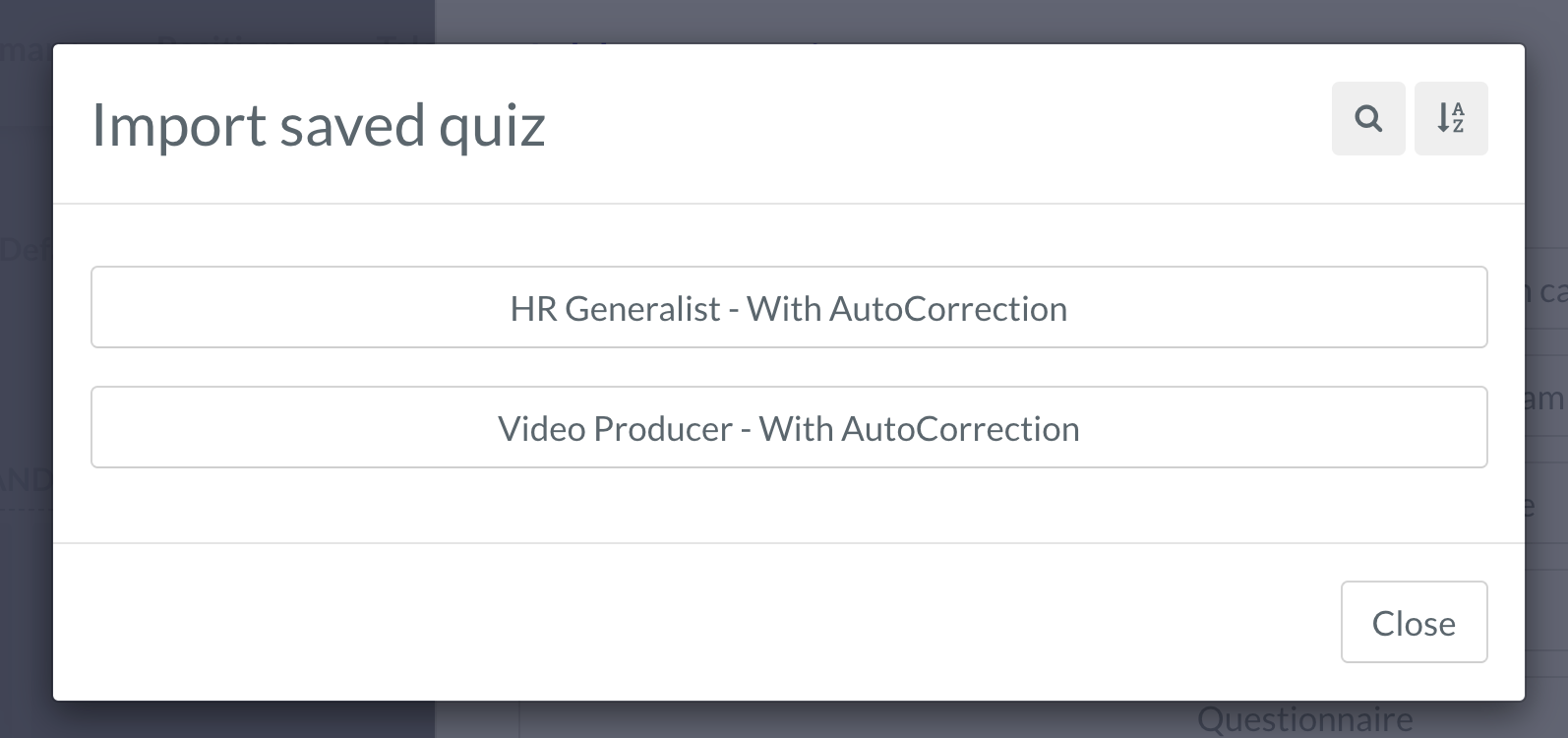Sort saved quizzes alphabetically A to Z
The image size is (1568, 738).
point(1451,119)
